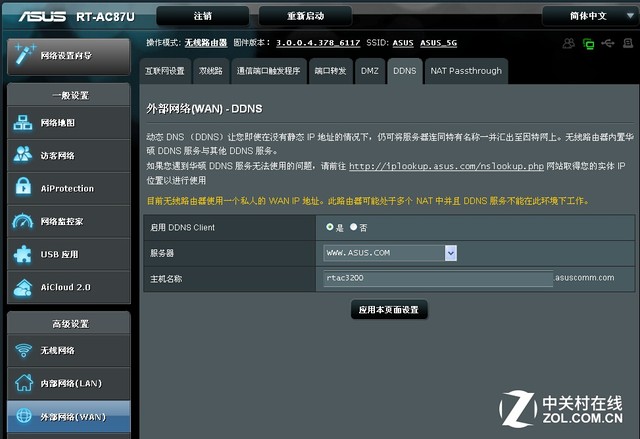Open 外部网络(WAN) in the sidebar
The height and width of the screenshot is (439, 640).
[69, 417]
